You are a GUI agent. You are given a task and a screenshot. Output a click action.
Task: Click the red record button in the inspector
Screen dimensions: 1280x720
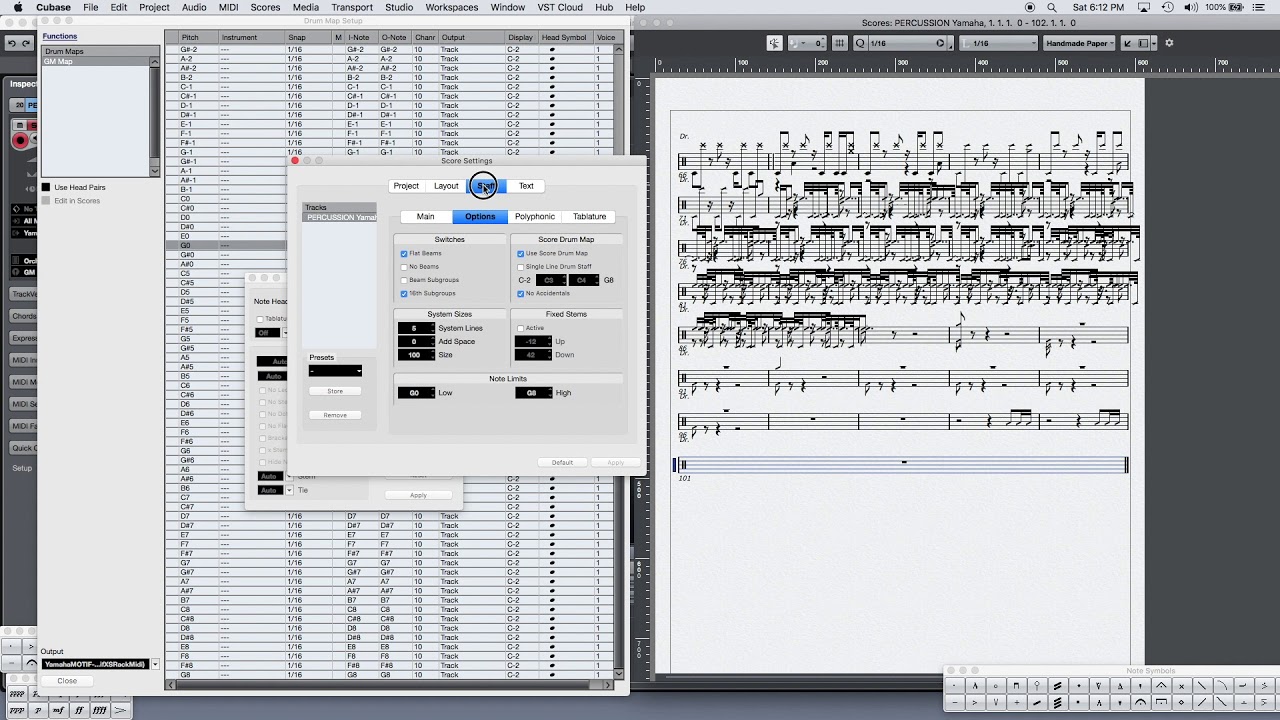(x=20, y=141)
